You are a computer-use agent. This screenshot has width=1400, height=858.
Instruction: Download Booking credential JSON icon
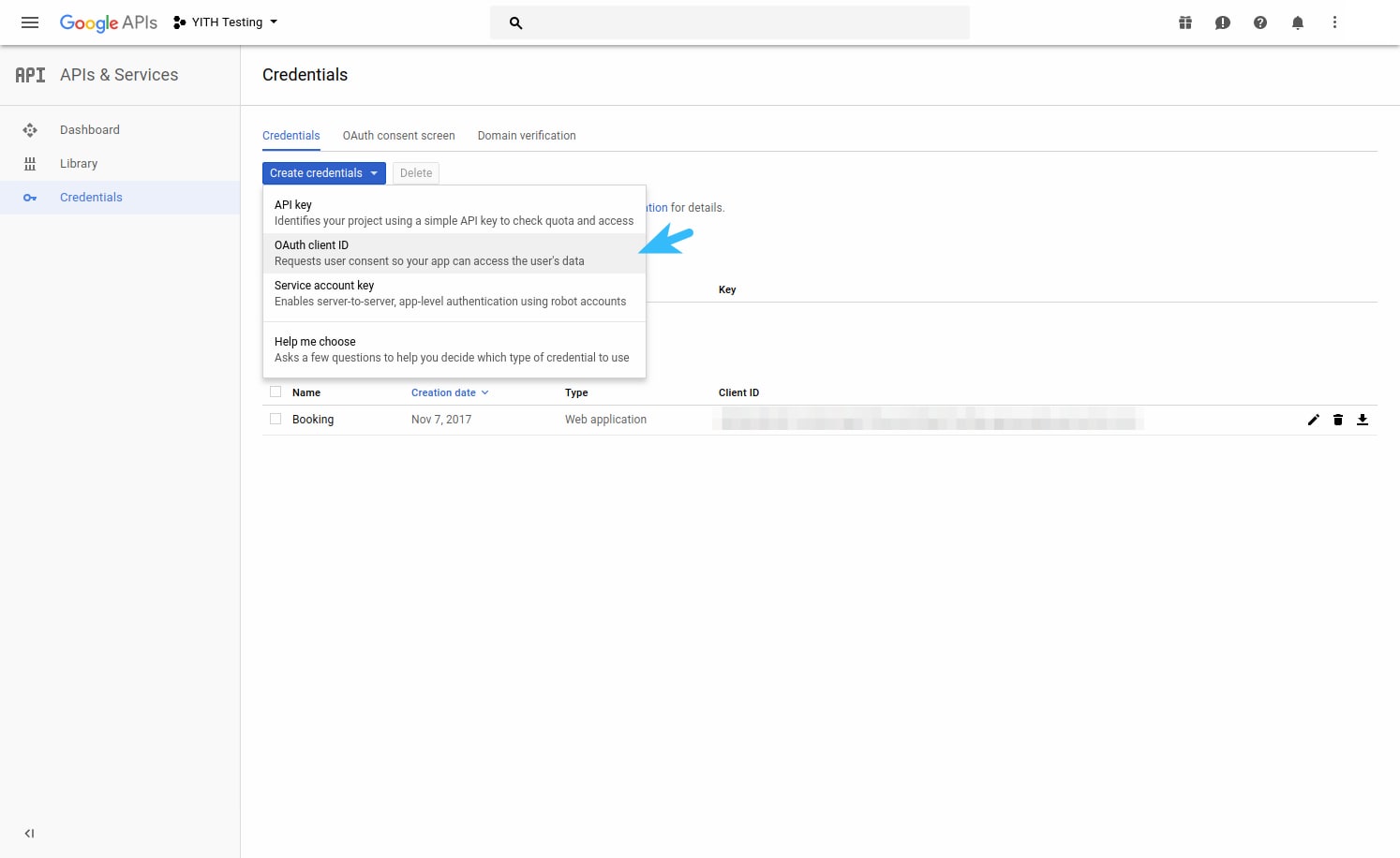pos(1363,420)
